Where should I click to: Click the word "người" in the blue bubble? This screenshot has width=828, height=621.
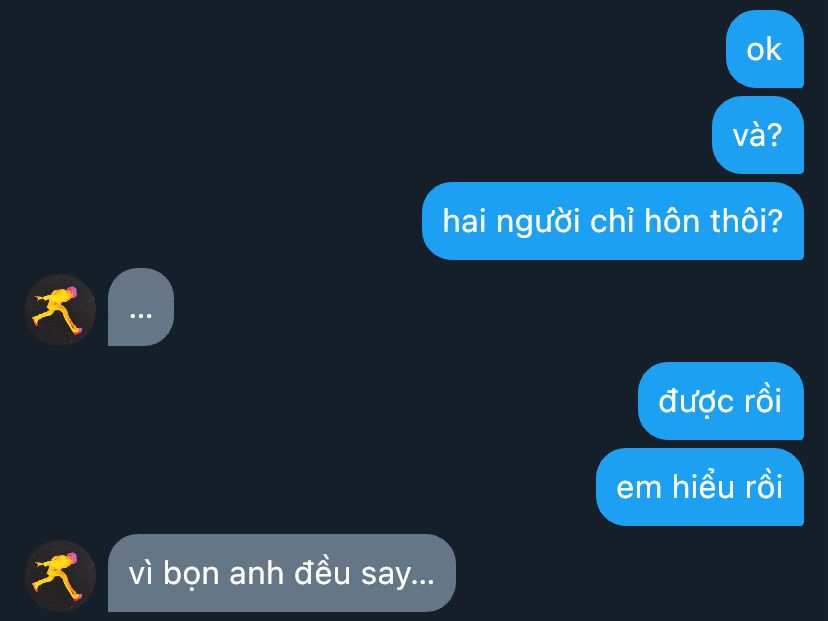point(538,222)
